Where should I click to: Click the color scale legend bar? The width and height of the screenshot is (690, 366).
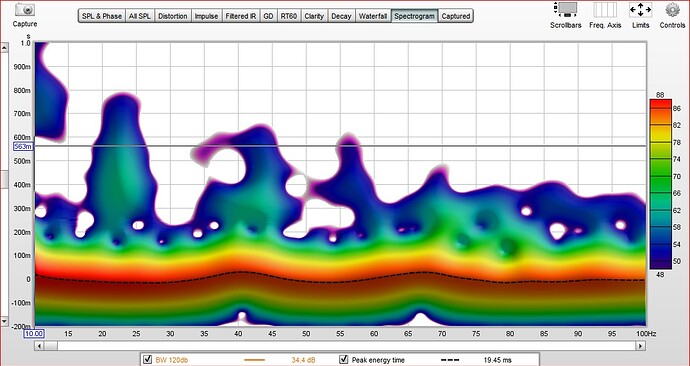(x=661, y=184)
